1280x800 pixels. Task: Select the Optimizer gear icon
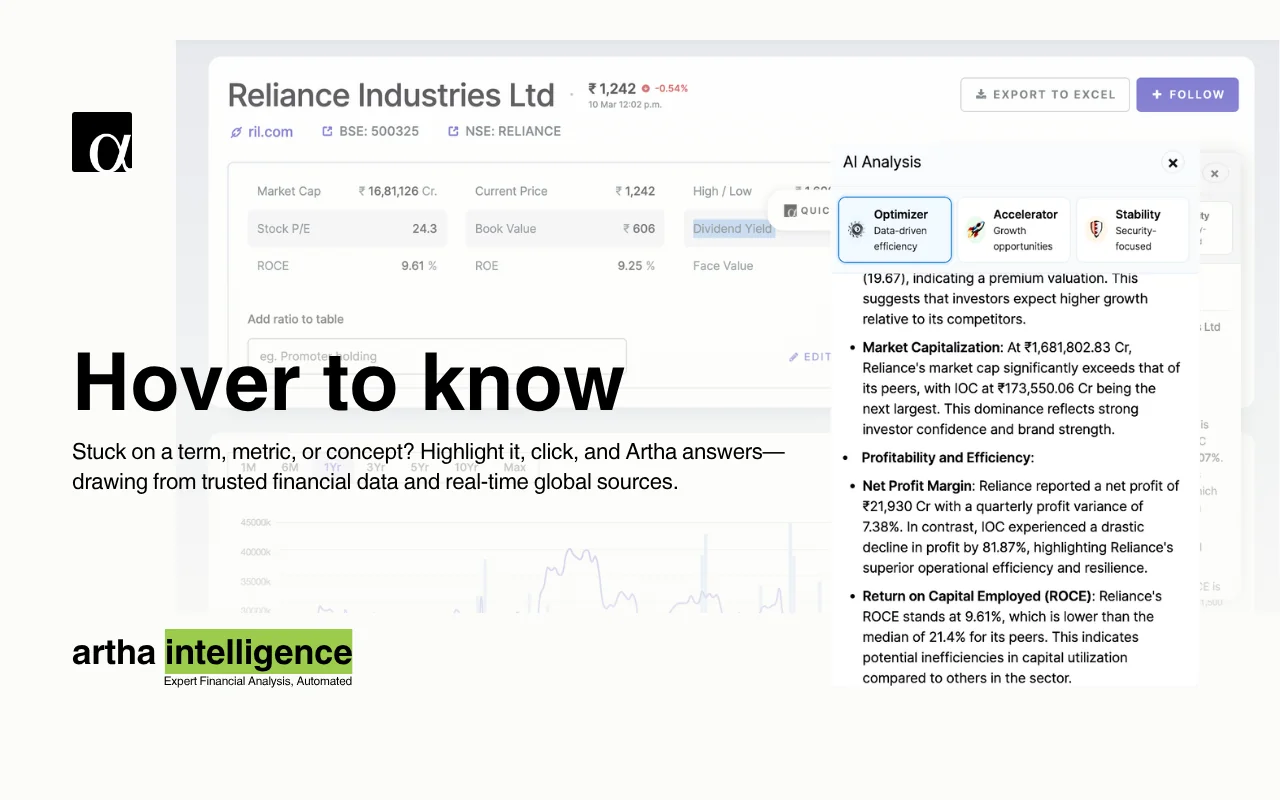(855, 229)
